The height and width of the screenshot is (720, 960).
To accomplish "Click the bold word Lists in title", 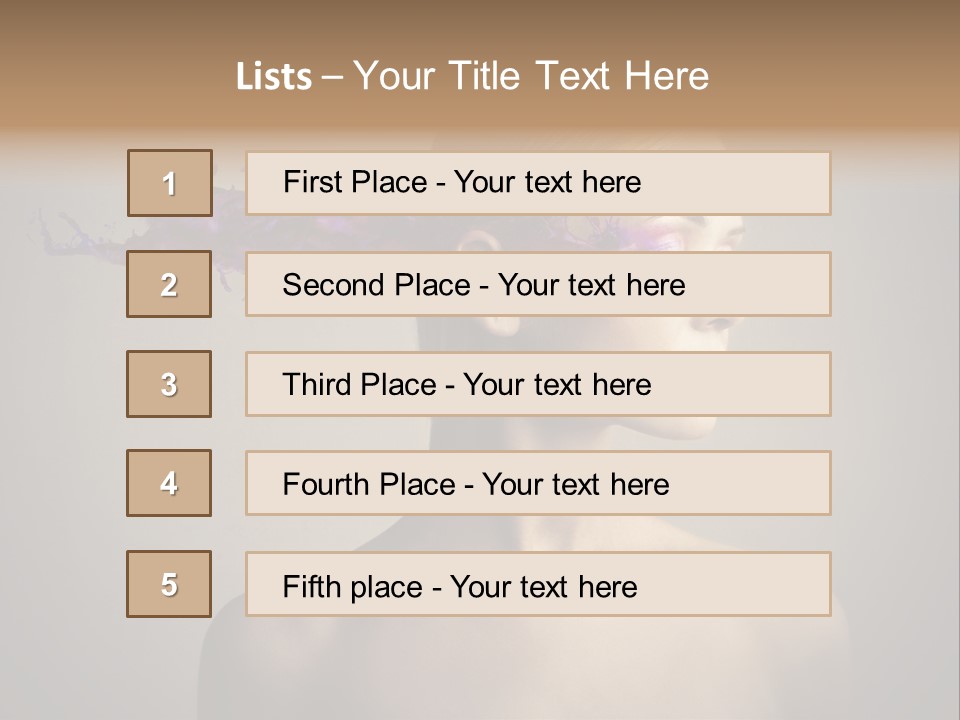I will pyautogui.click(x=274, y=77).
